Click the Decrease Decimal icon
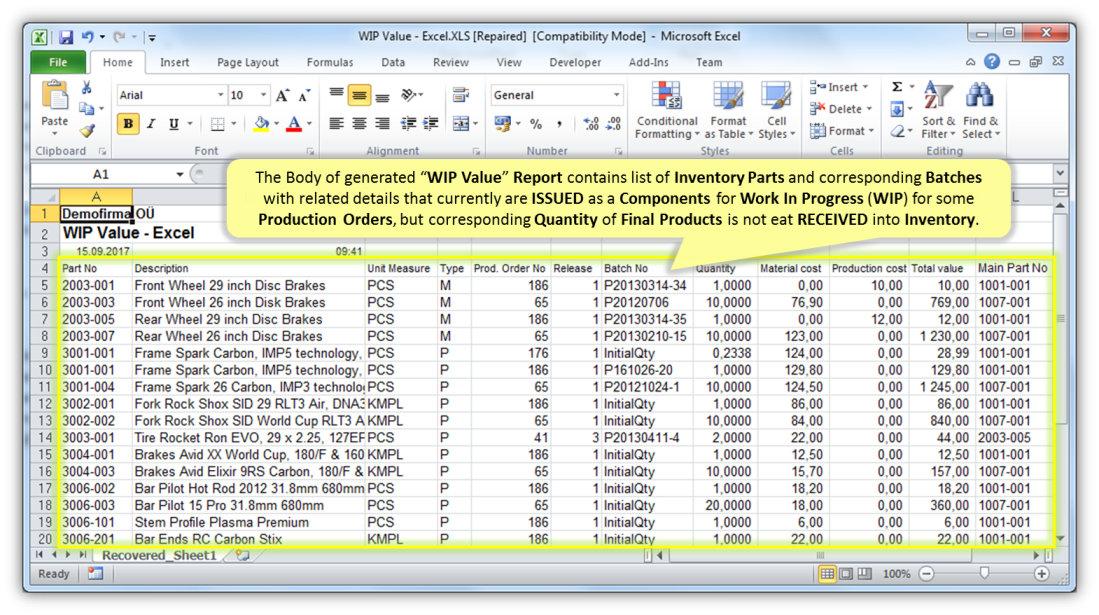The width and height of the screenshot is (1099, 615). click(x=613, y=124)
